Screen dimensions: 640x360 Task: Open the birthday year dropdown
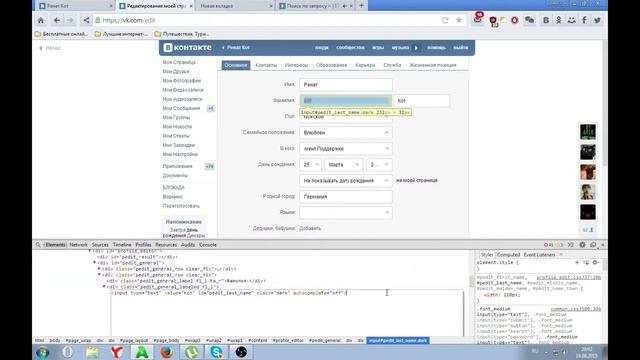point(379,164)
